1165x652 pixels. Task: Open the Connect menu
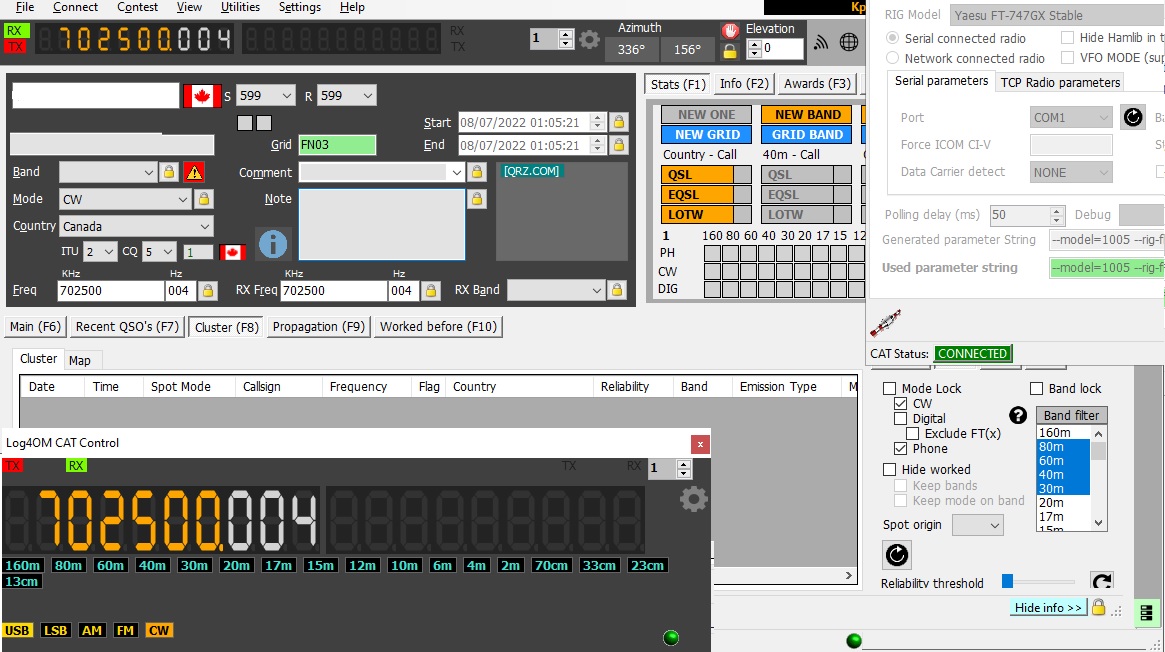(x=75, y=7)
